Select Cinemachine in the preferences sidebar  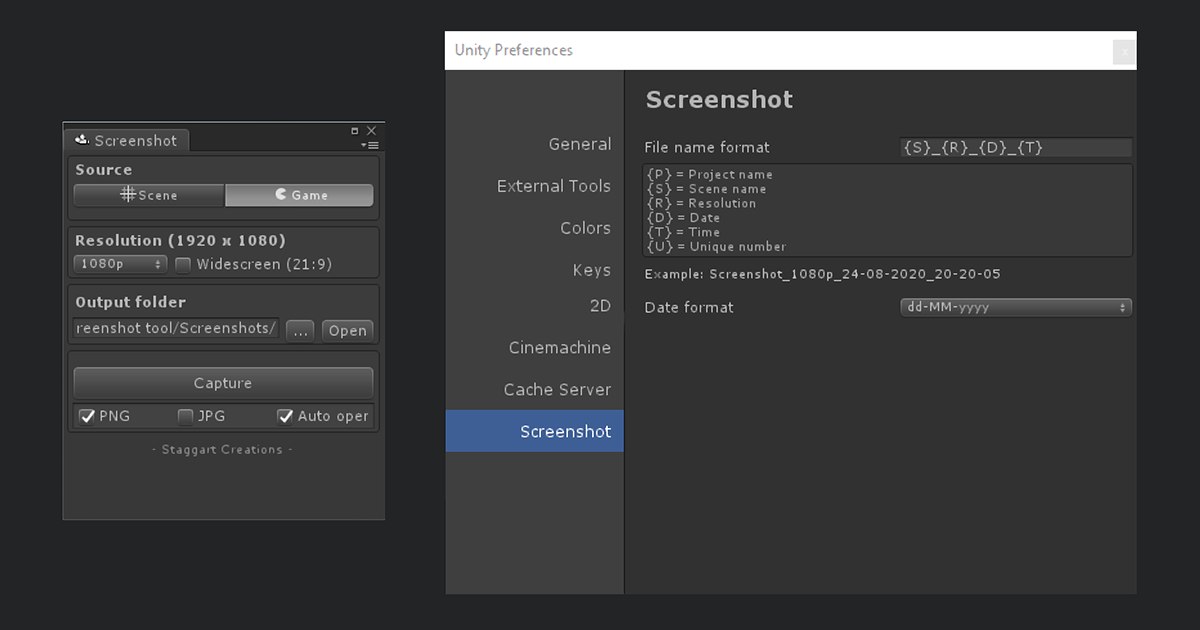[559, 348]
